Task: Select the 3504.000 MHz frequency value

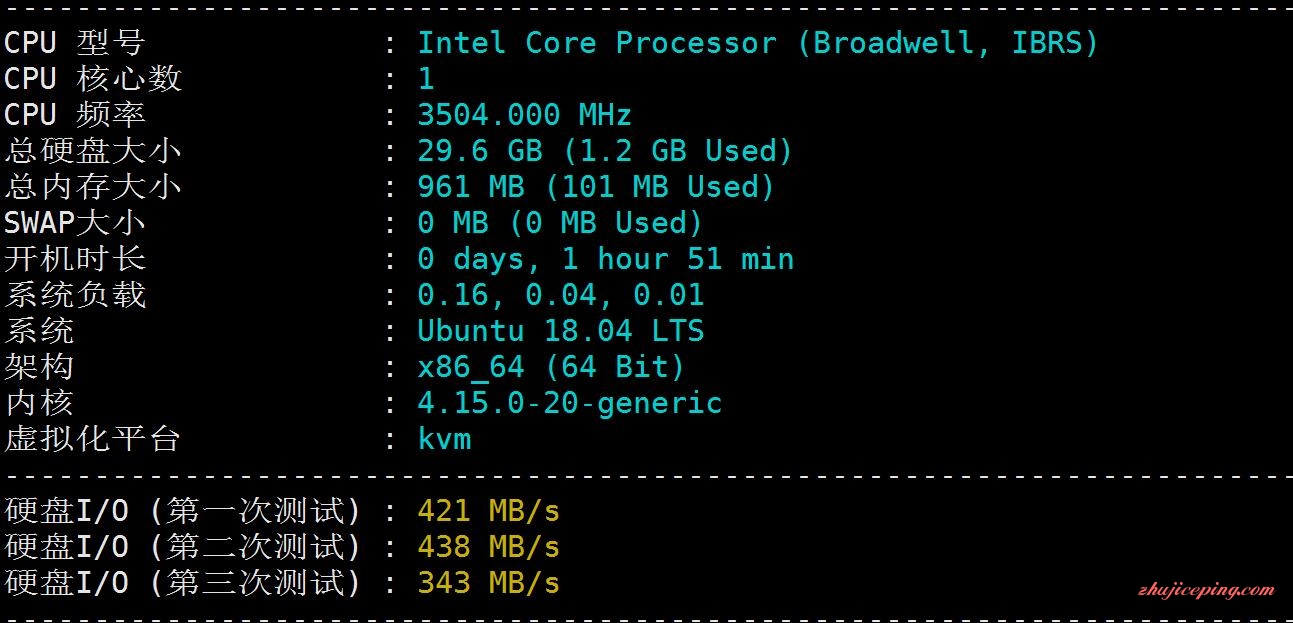Action: (x=525, y=115)
